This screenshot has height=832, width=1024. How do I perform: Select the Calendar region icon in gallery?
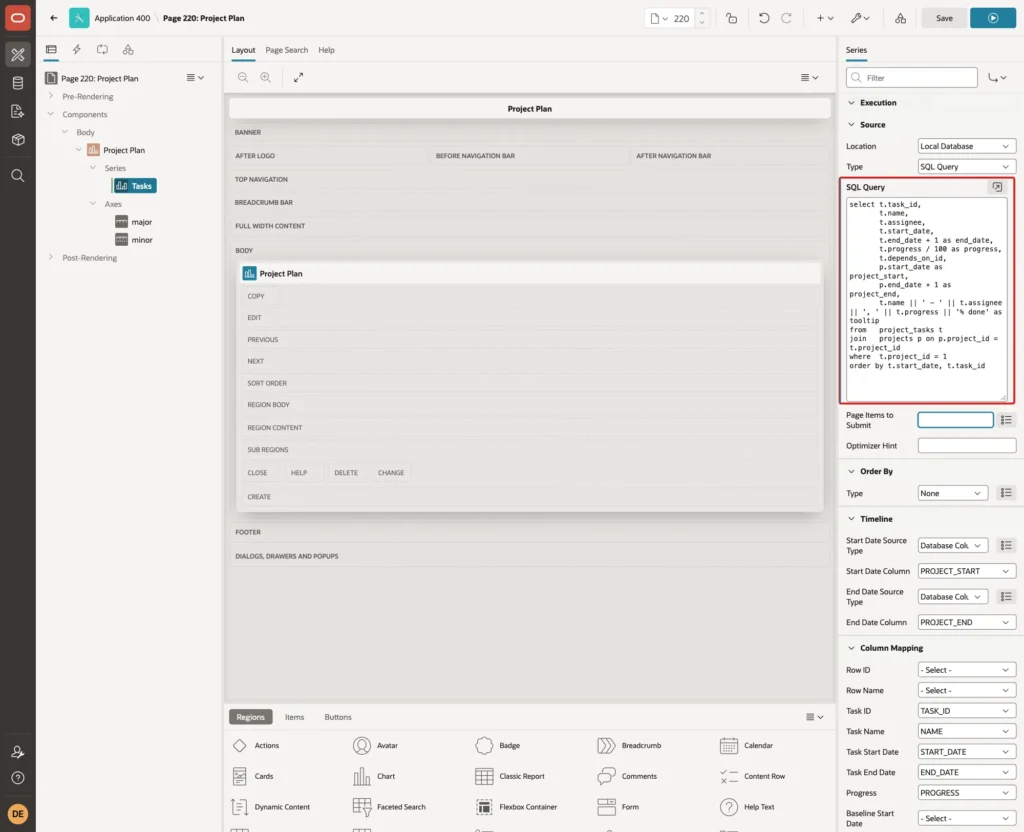point(728,745)
